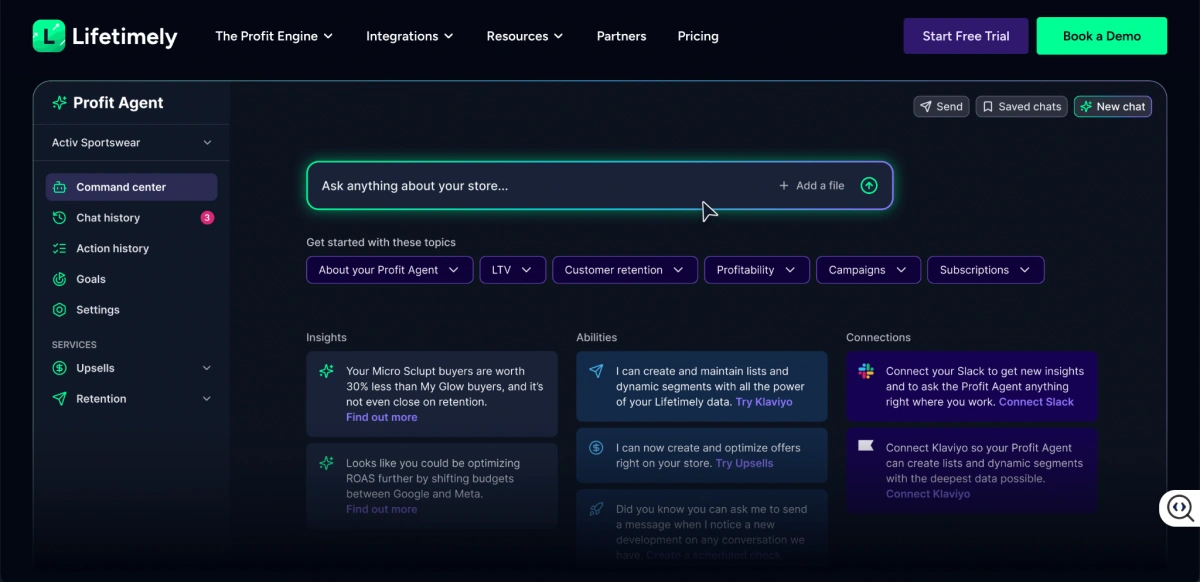Image resolution: width=1200 pixels, height=582 pixels.
Task: Click the Connect Slack link
Action: pos(1036,402)
